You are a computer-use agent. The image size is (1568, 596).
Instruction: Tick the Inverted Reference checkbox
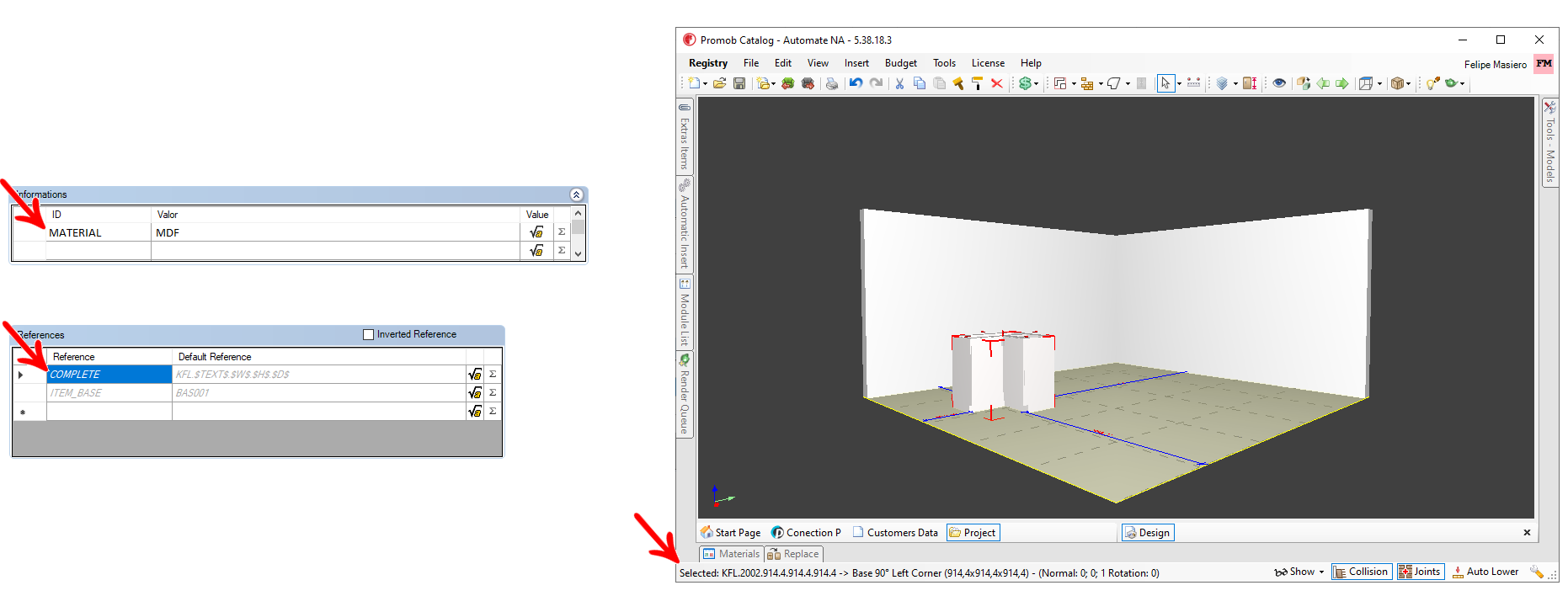click(x=368, y=334)
